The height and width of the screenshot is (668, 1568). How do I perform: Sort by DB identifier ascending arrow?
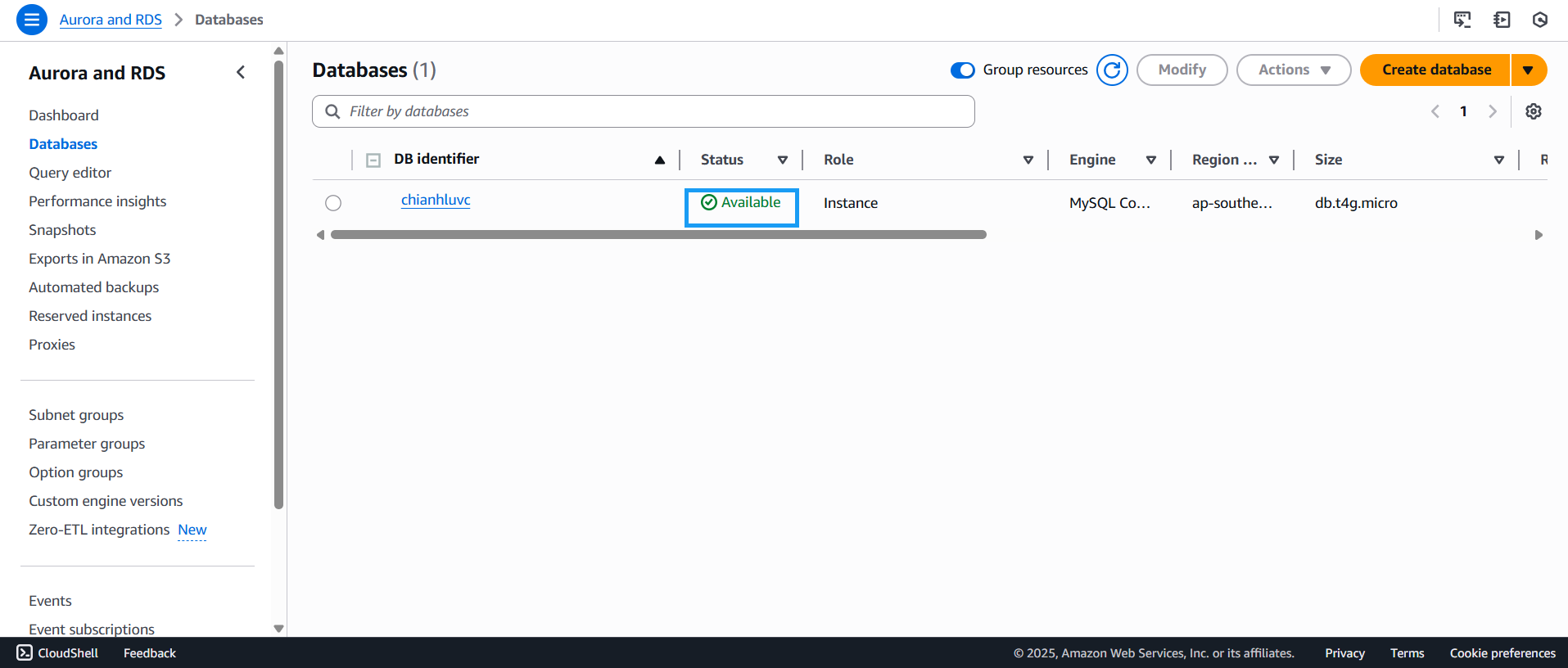pyautogui.click(x=660, y=160)
